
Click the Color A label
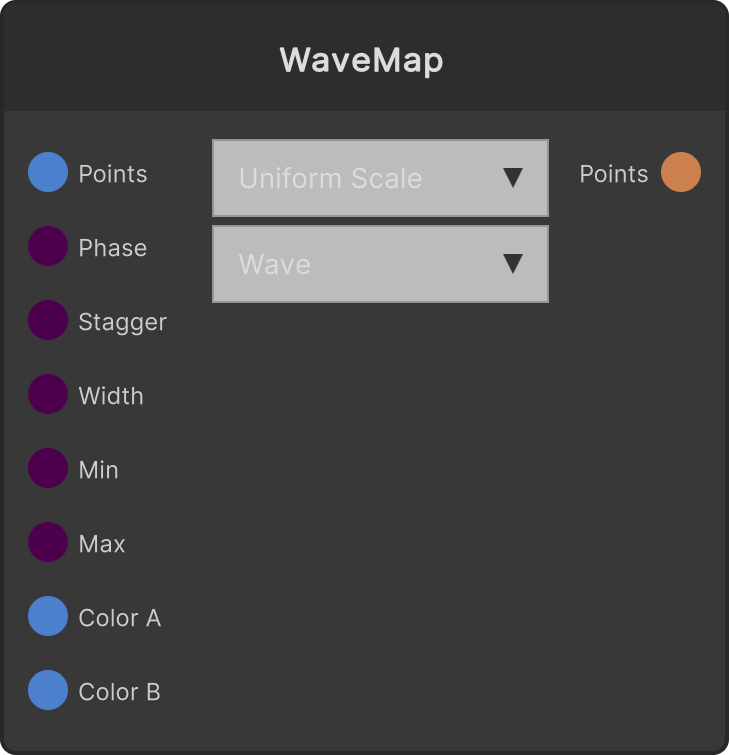click(x=120, y=618)
